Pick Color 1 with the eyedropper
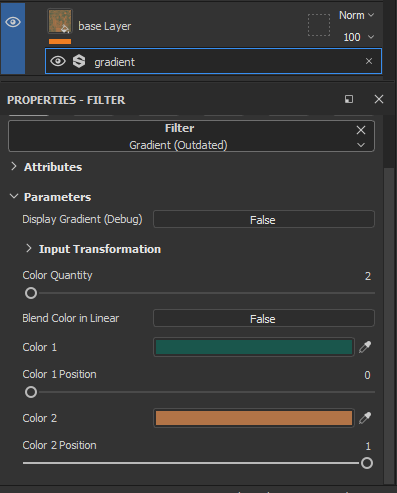This screenshot has height=493, width=397. (x=365, y=347)
